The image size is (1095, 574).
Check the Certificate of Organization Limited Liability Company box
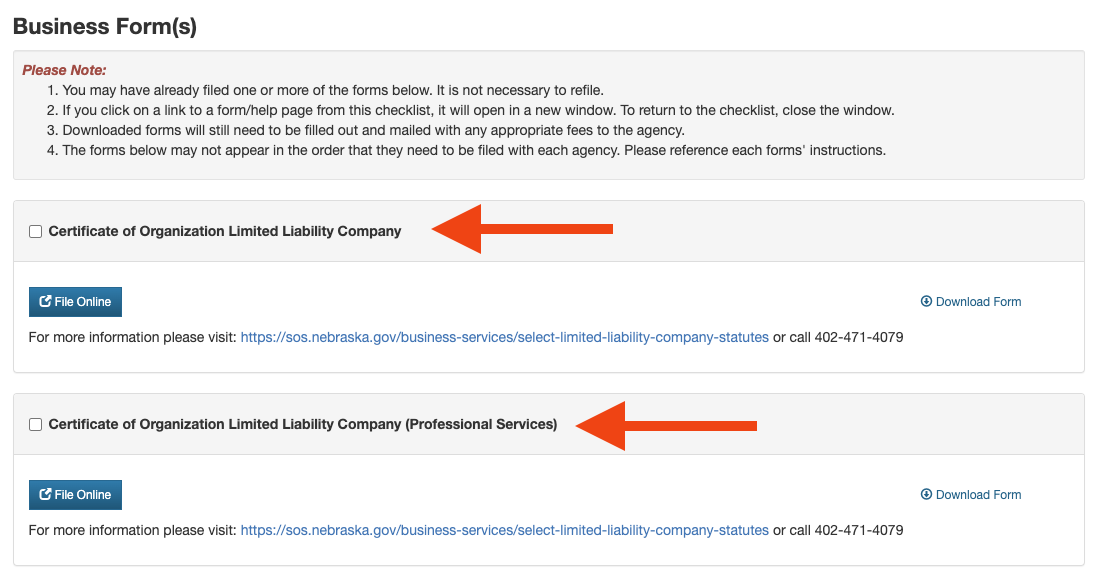tap(36, 232)
